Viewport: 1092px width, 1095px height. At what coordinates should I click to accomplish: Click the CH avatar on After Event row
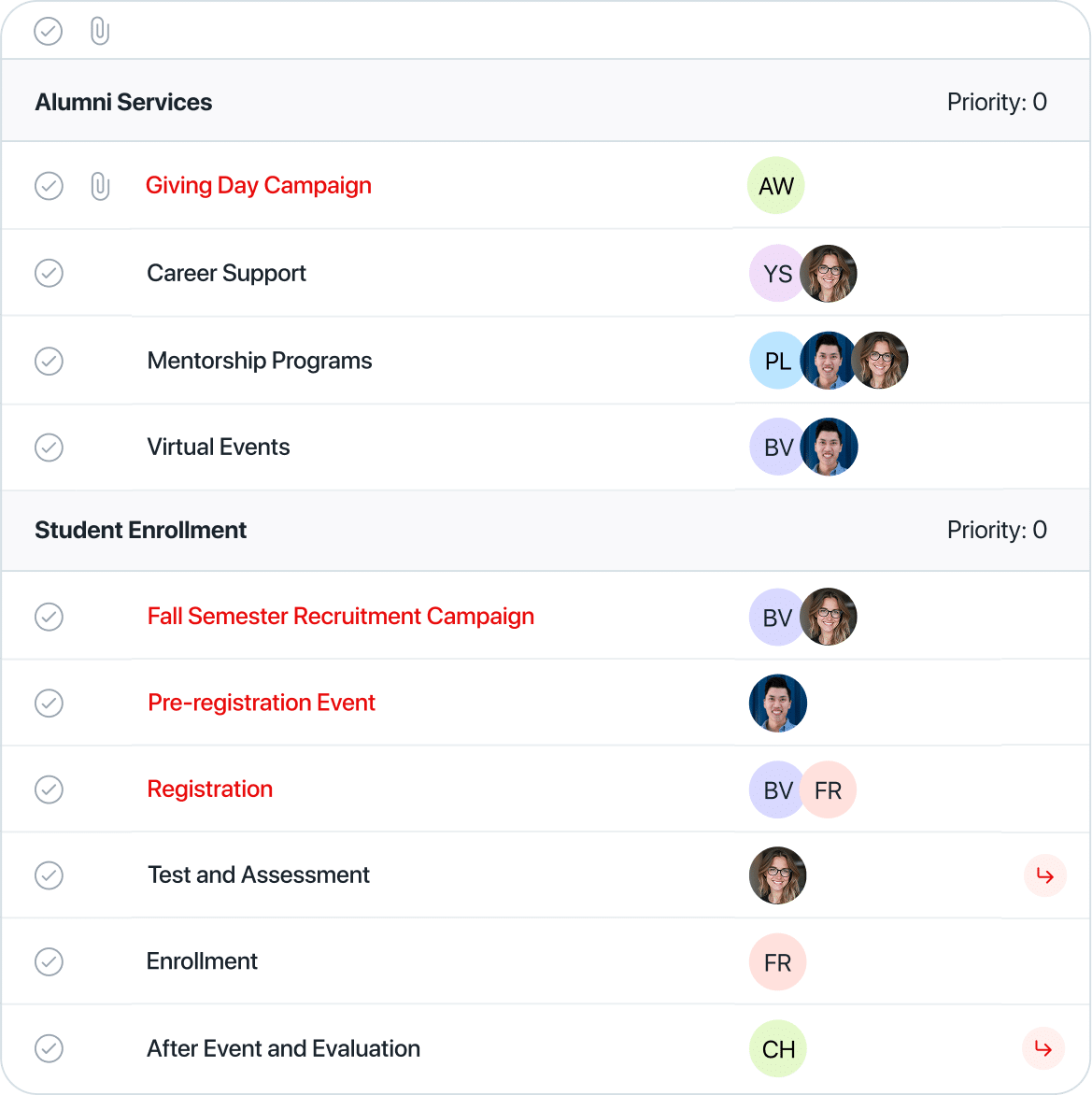click(778, 1048)
